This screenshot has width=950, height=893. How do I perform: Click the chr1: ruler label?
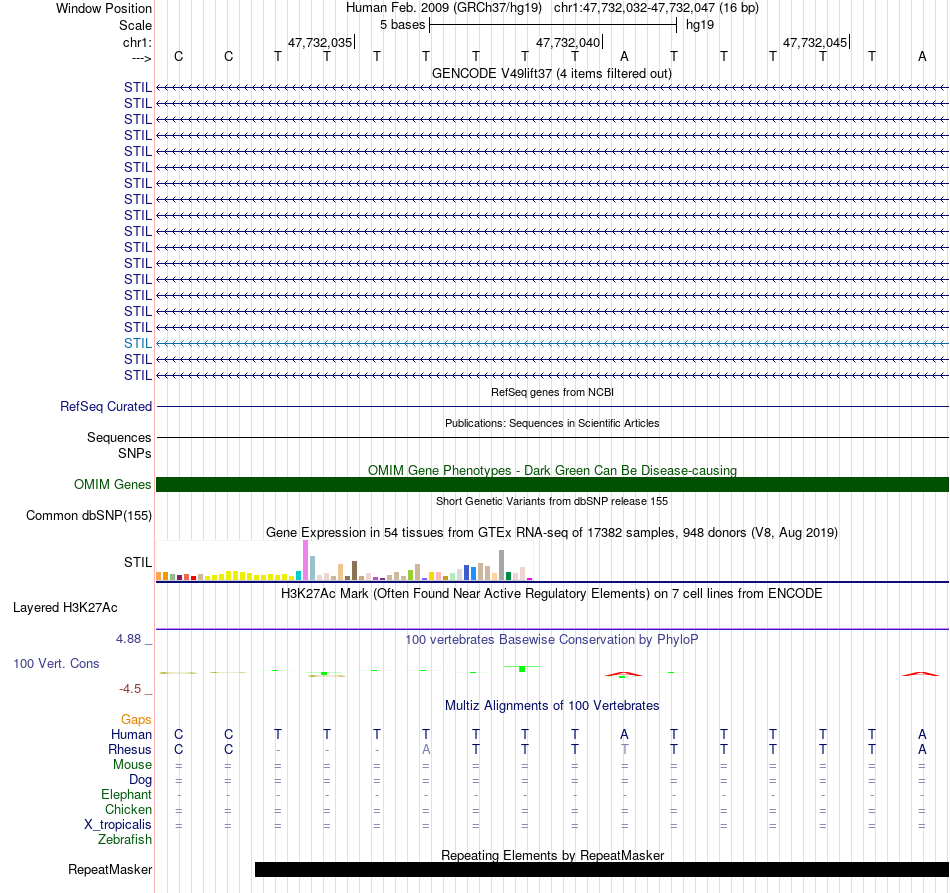[x=137, y=42]
